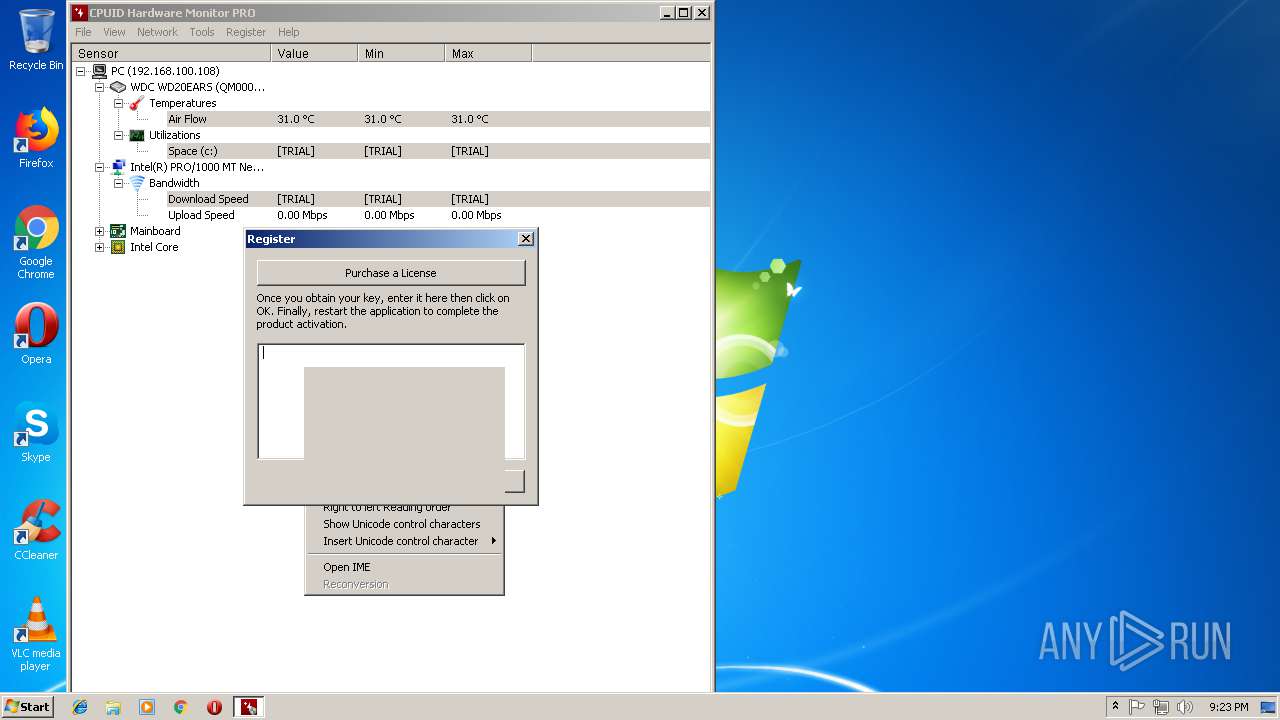Open Chrome from the taskbar
The image size is (1280, 720).
pyautogui.click(x=181, y=707)
